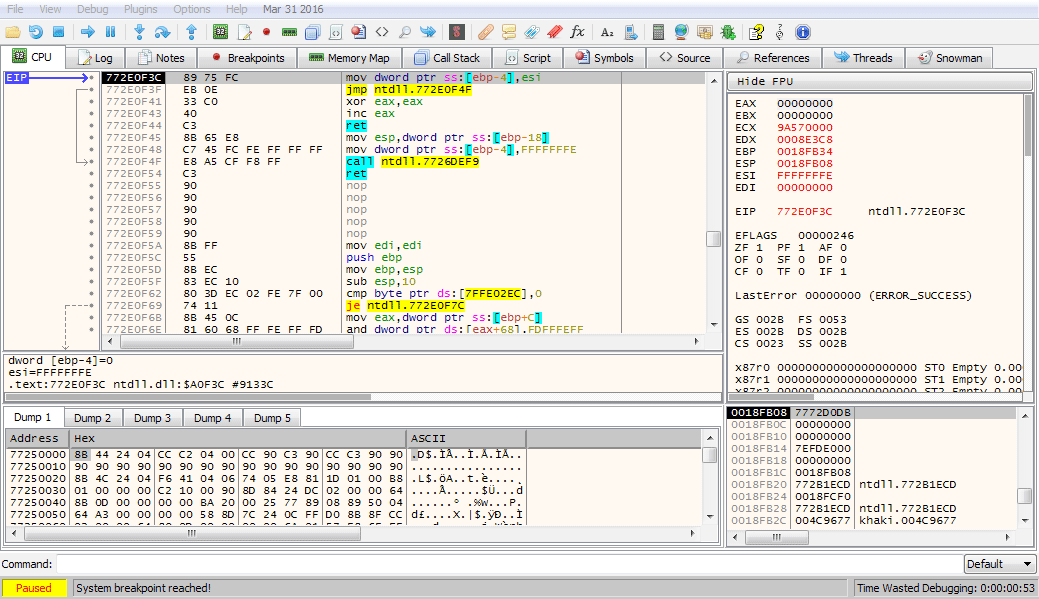Click the Open file folder icon
The image size is (1039, 599).
click(x=13, y=32)
